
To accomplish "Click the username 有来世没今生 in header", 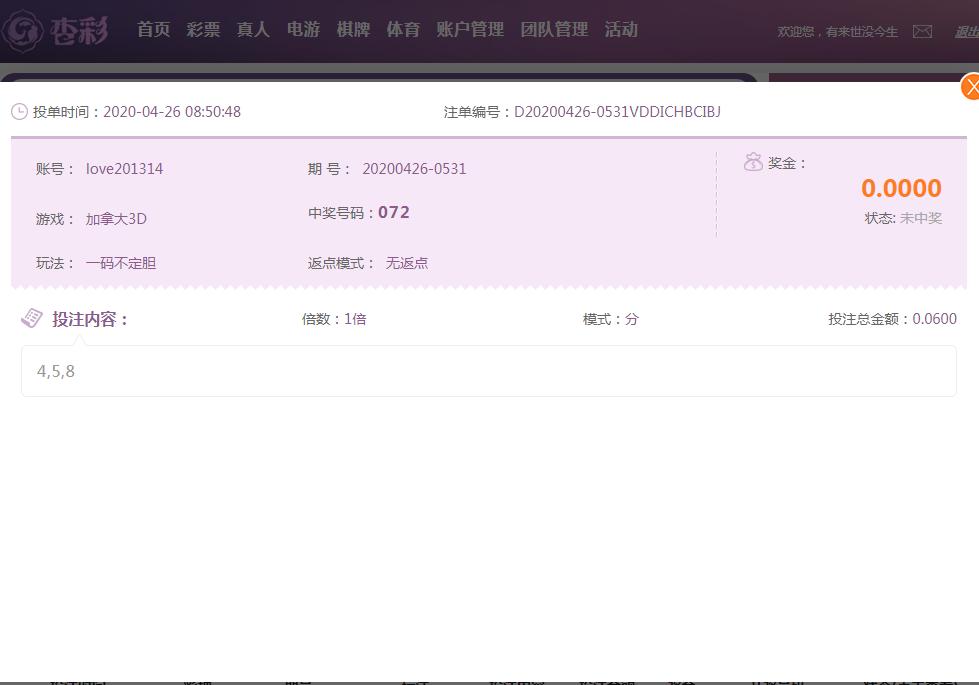I will click(862, 32).
